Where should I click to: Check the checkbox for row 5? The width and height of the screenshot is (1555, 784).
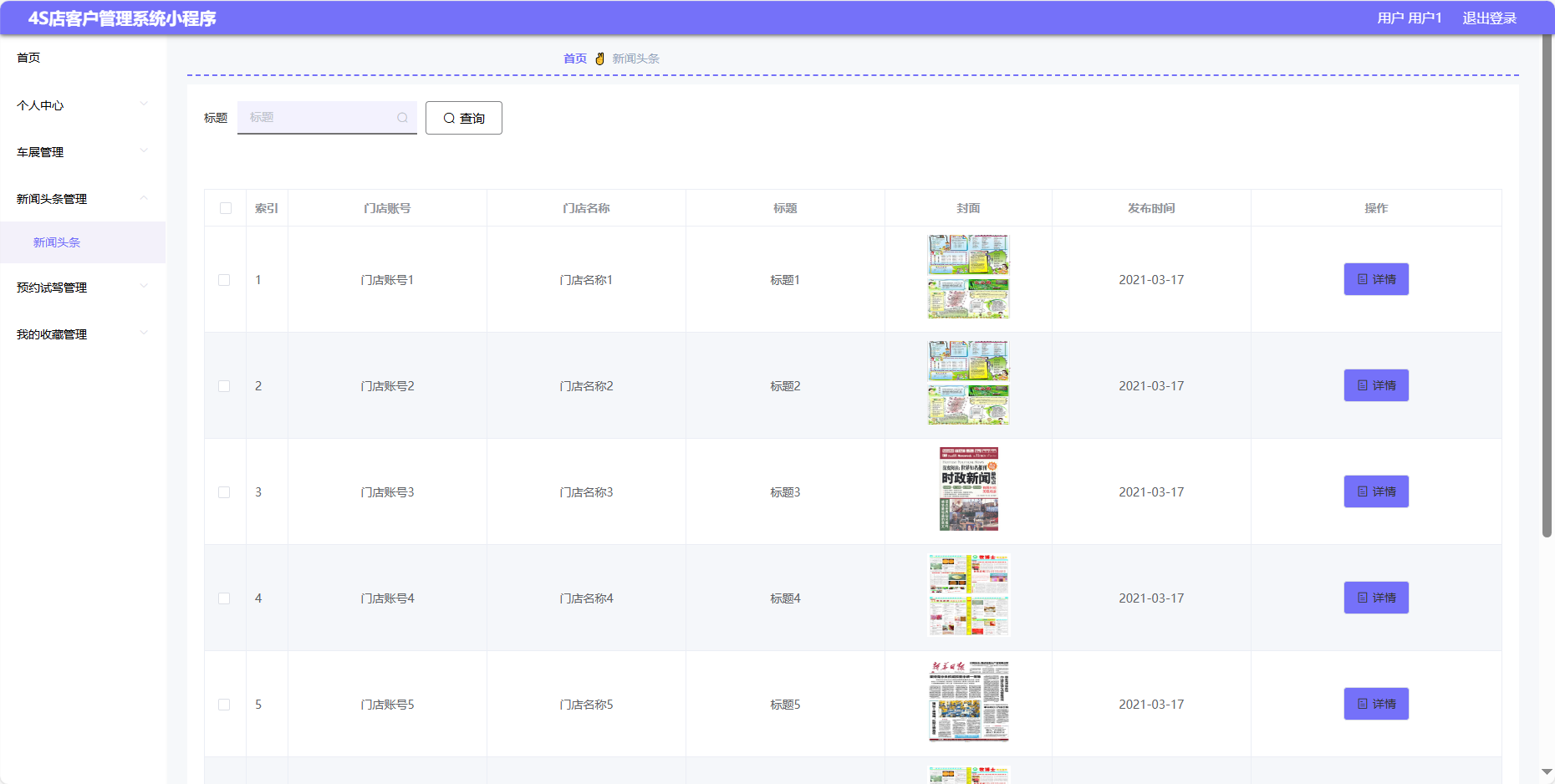coord(224,705)
